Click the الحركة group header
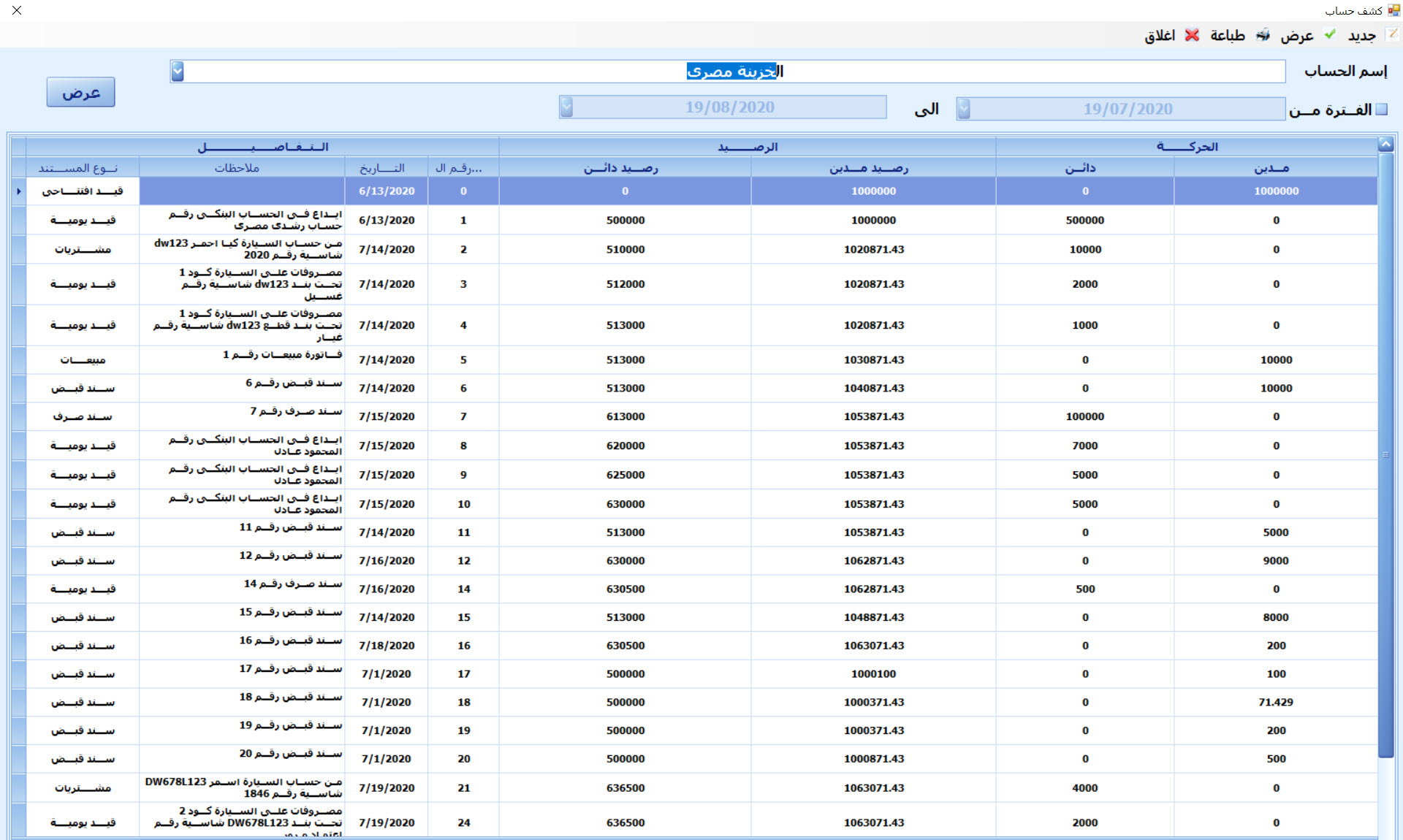This screenshot has width=1403, height=840. pyautogui.click(x=1187, y=147)
